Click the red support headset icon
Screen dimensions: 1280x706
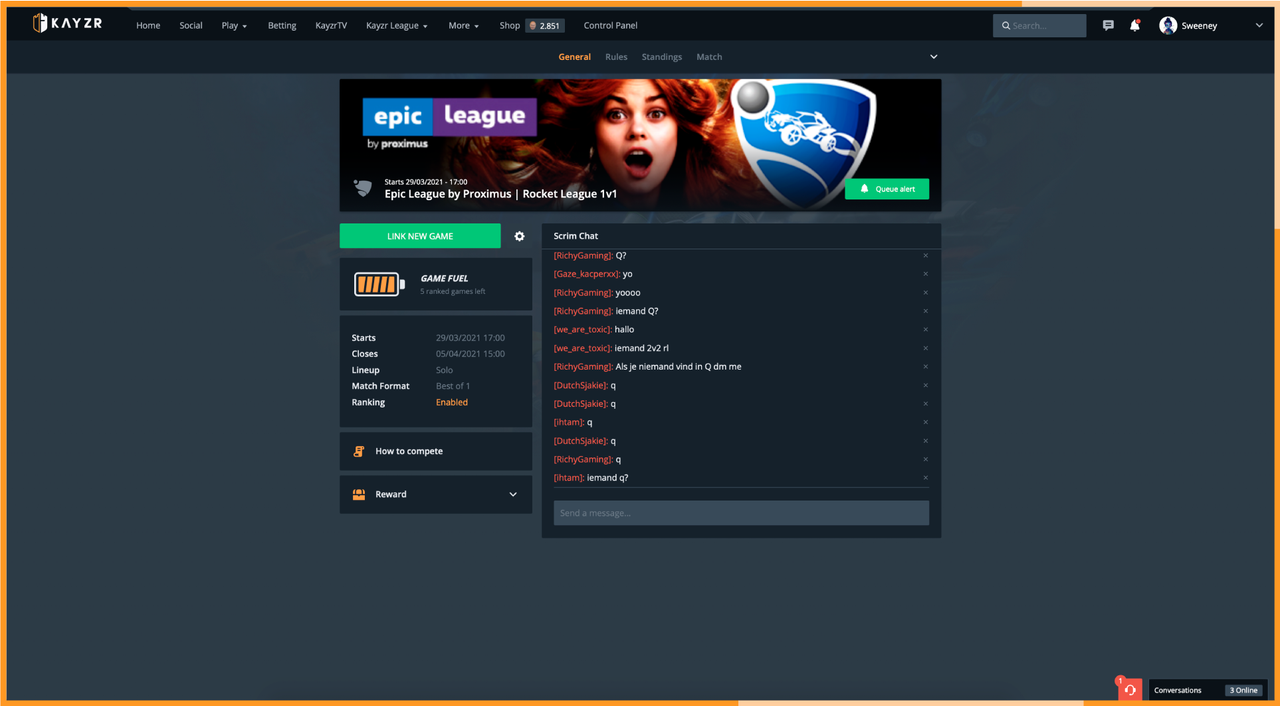1129,689
